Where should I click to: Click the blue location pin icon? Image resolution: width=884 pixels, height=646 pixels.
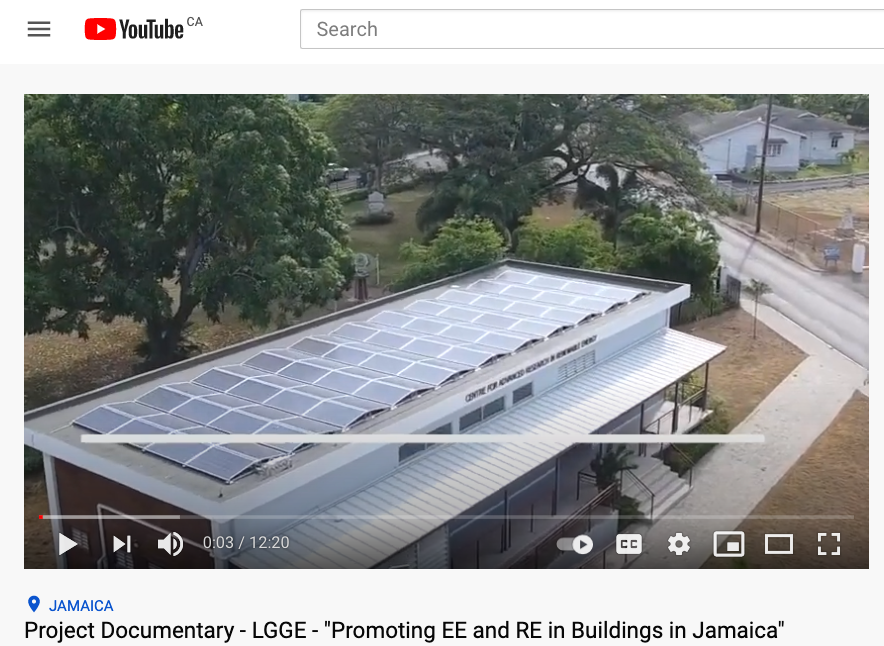click(34, 604)
